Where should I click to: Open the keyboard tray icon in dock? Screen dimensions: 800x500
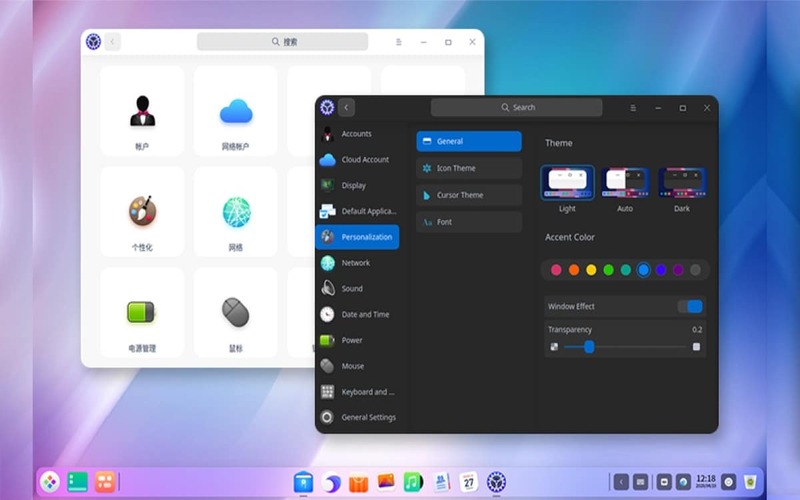click(x=641, y=482)
